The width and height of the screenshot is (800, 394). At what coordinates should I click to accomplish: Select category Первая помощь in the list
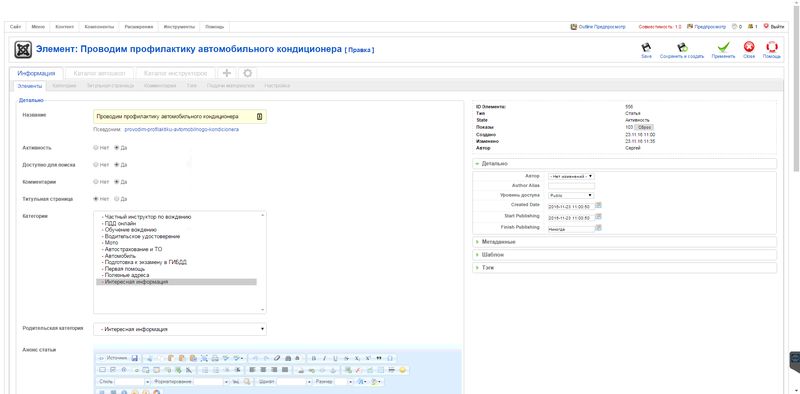tap(176, 269)
